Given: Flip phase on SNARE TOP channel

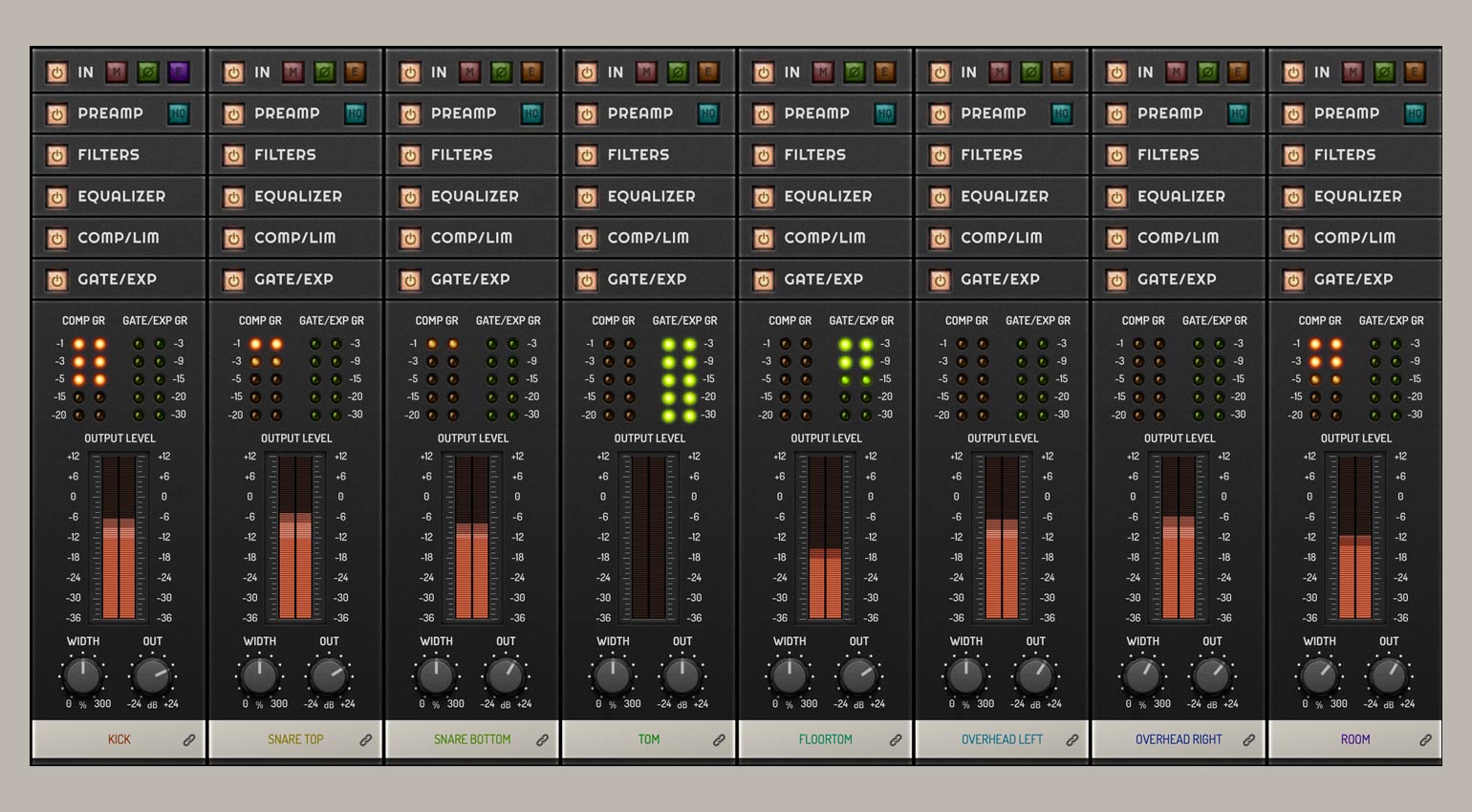Looking at the screenshot, I should [x=324, y=72].
